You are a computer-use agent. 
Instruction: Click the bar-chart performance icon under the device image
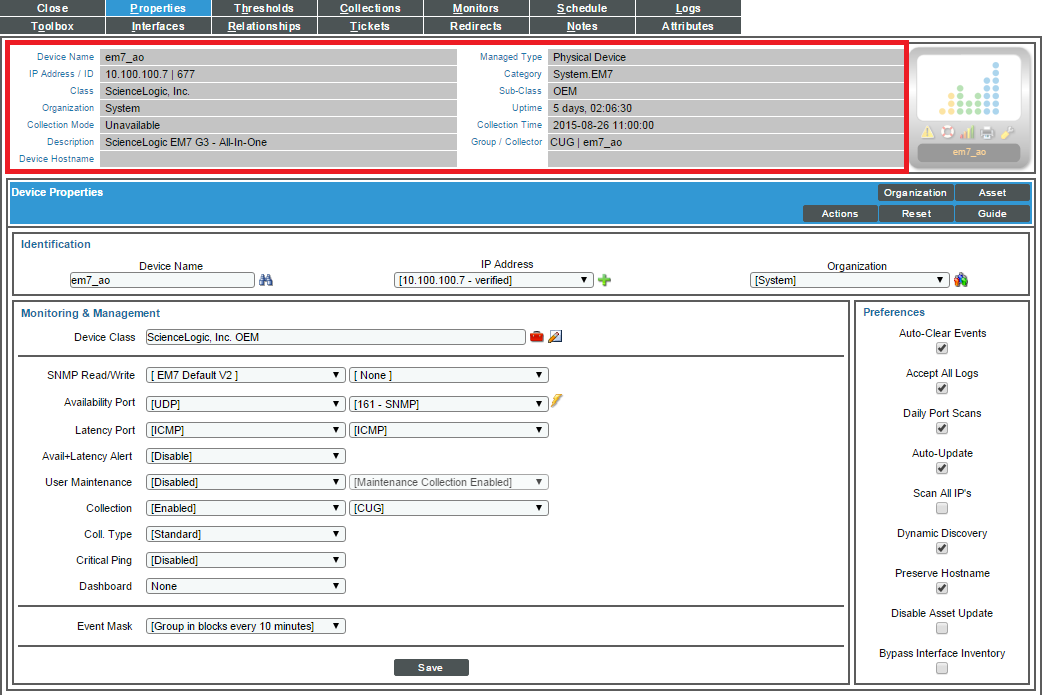[967, 131]
